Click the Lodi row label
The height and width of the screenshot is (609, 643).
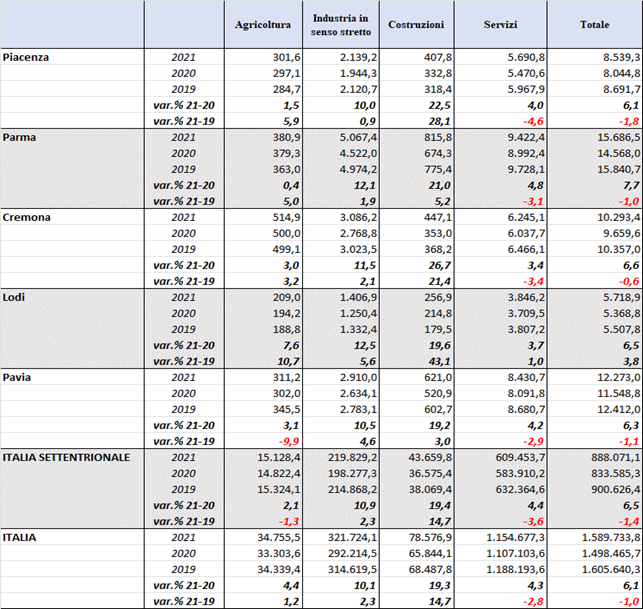click(14, 297)
